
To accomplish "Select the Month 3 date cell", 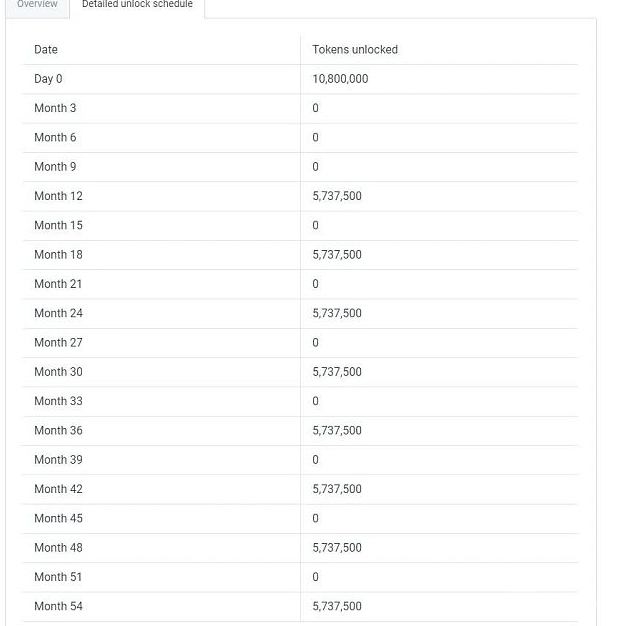I will 55,108.
